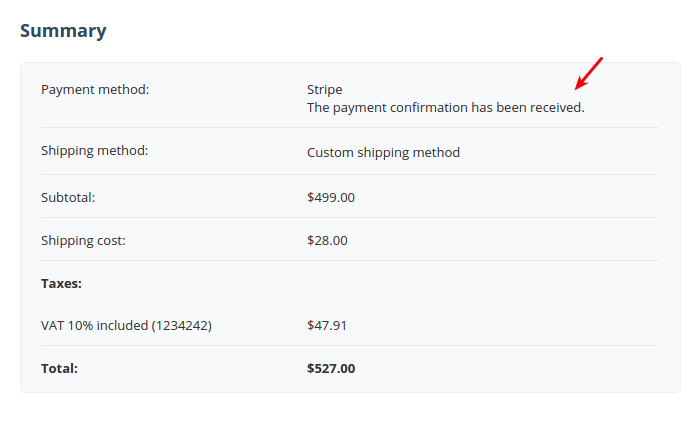Image resolution: width=697 pixels, height=423 pixels.
Task: Click the $527.00 total amount
Action: click(x=331, y=368)
